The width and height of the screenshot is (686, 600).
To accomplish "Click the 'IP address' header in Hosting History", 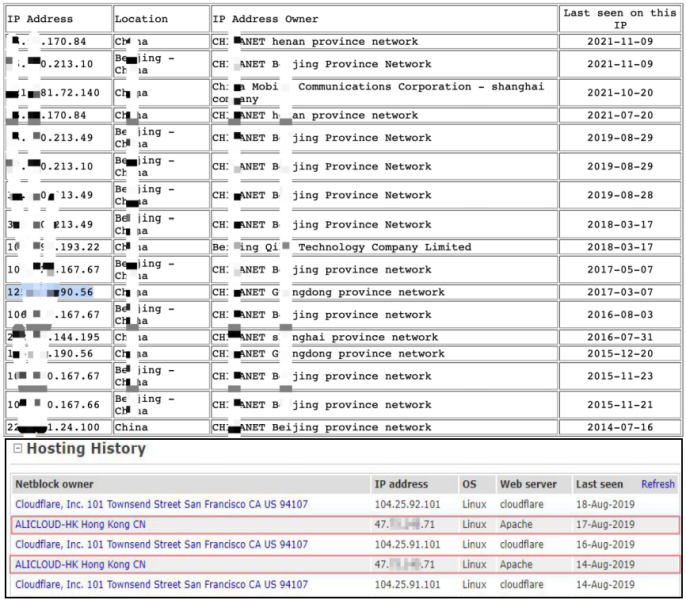I will [x=401, y=484].
